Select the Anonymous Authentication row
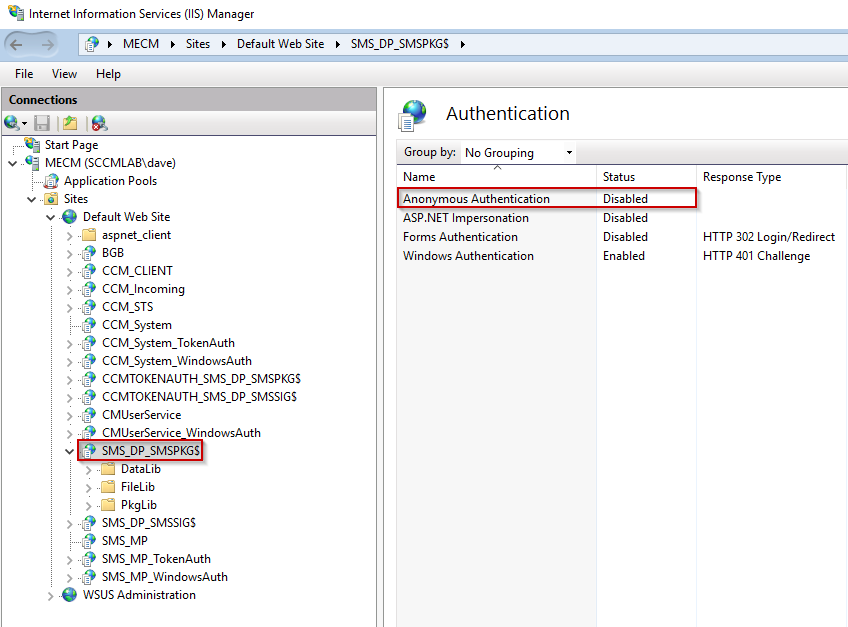This screenshot has height=627, width=848. click(x=622, y=199)
